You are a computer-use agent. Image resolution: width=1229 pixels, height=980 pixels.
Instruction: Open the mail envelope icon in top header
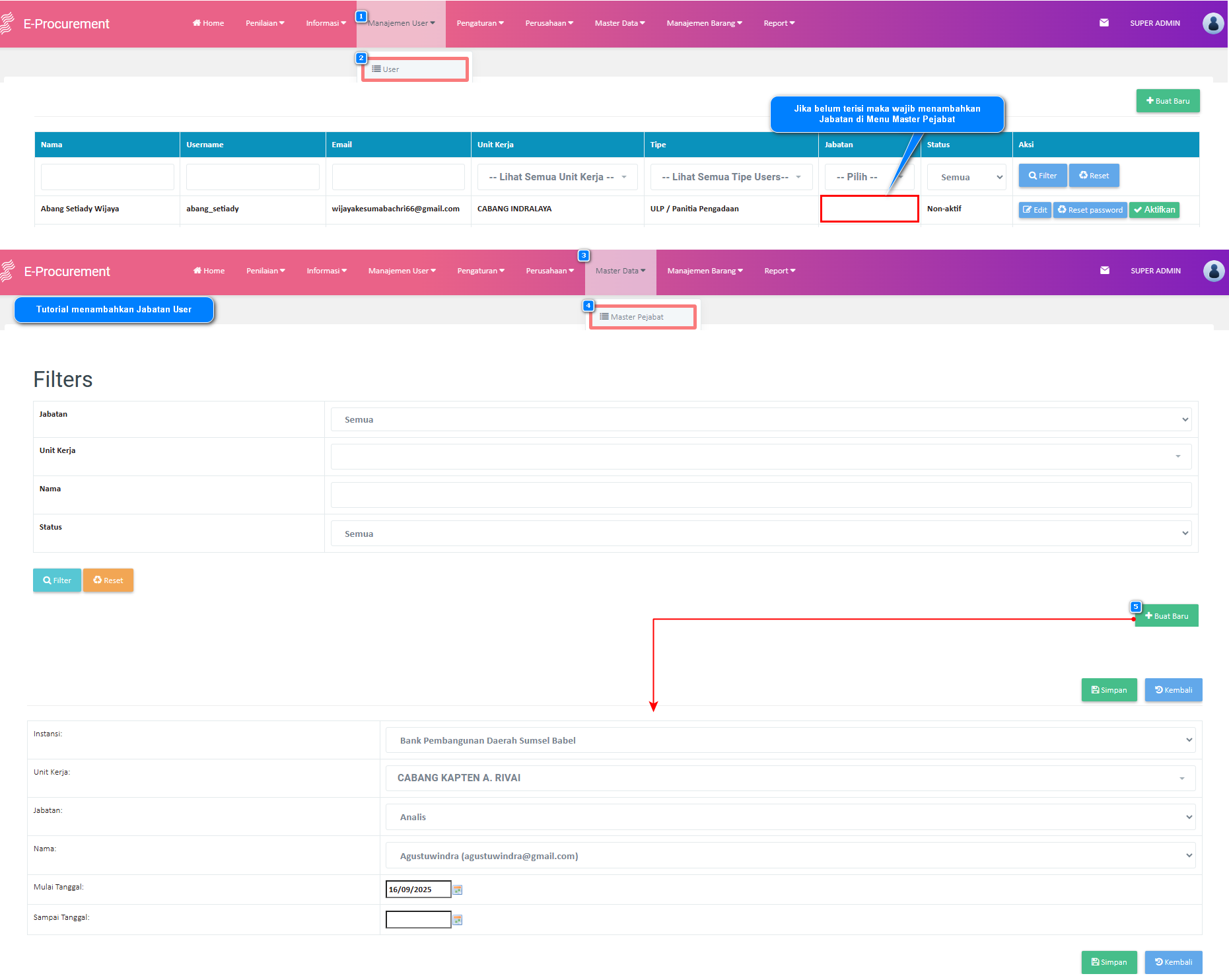pyautogui.click(x=1104, y=23)
